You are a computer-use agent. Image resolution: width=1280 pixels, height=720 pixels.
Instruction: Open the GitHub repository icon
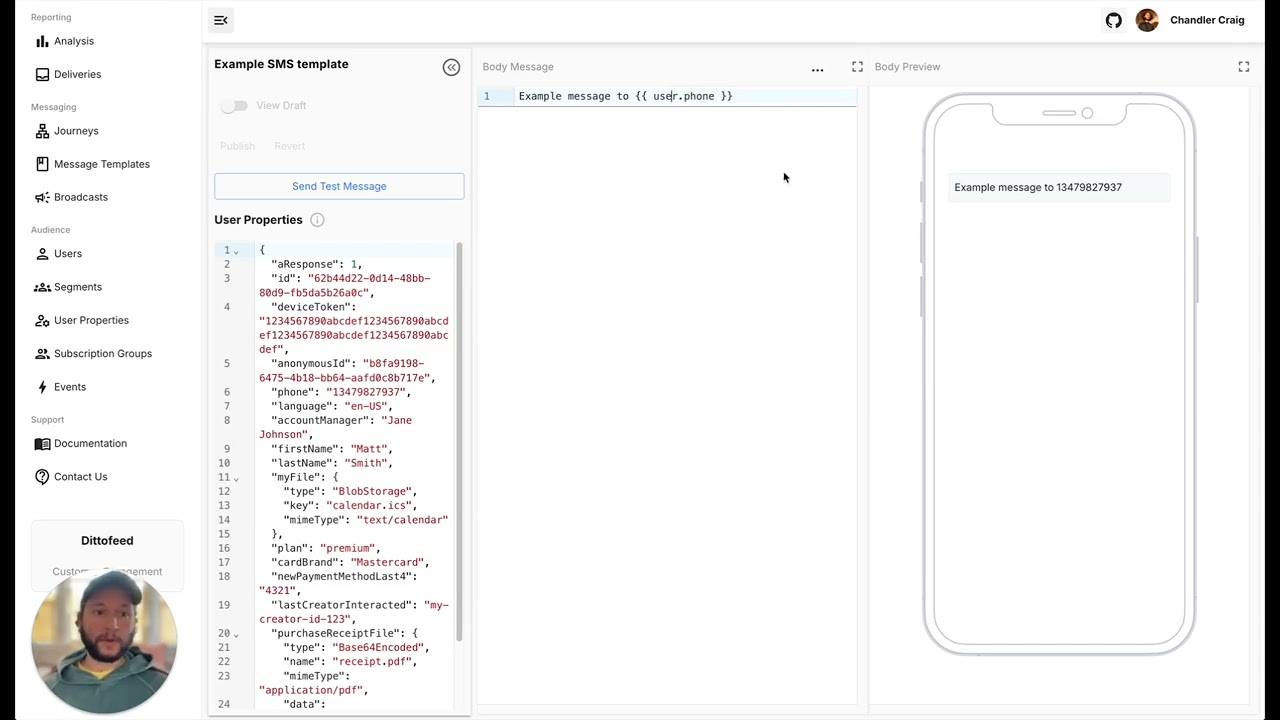pyautogui.click(x=1113, y=20)
